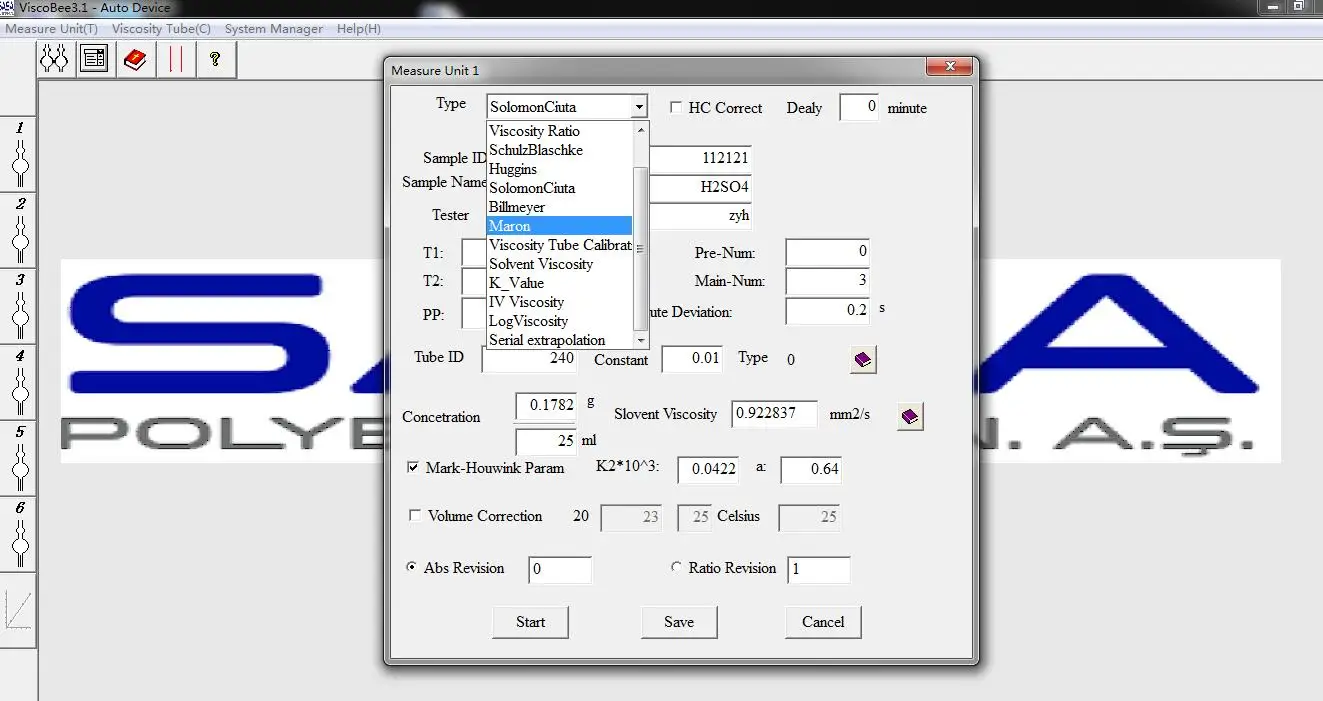Image resolution: width=1323 pixels, height=701 pixels.
Task: Select measure unit 6 in sidebar
Action: click(x=19, y=535)
